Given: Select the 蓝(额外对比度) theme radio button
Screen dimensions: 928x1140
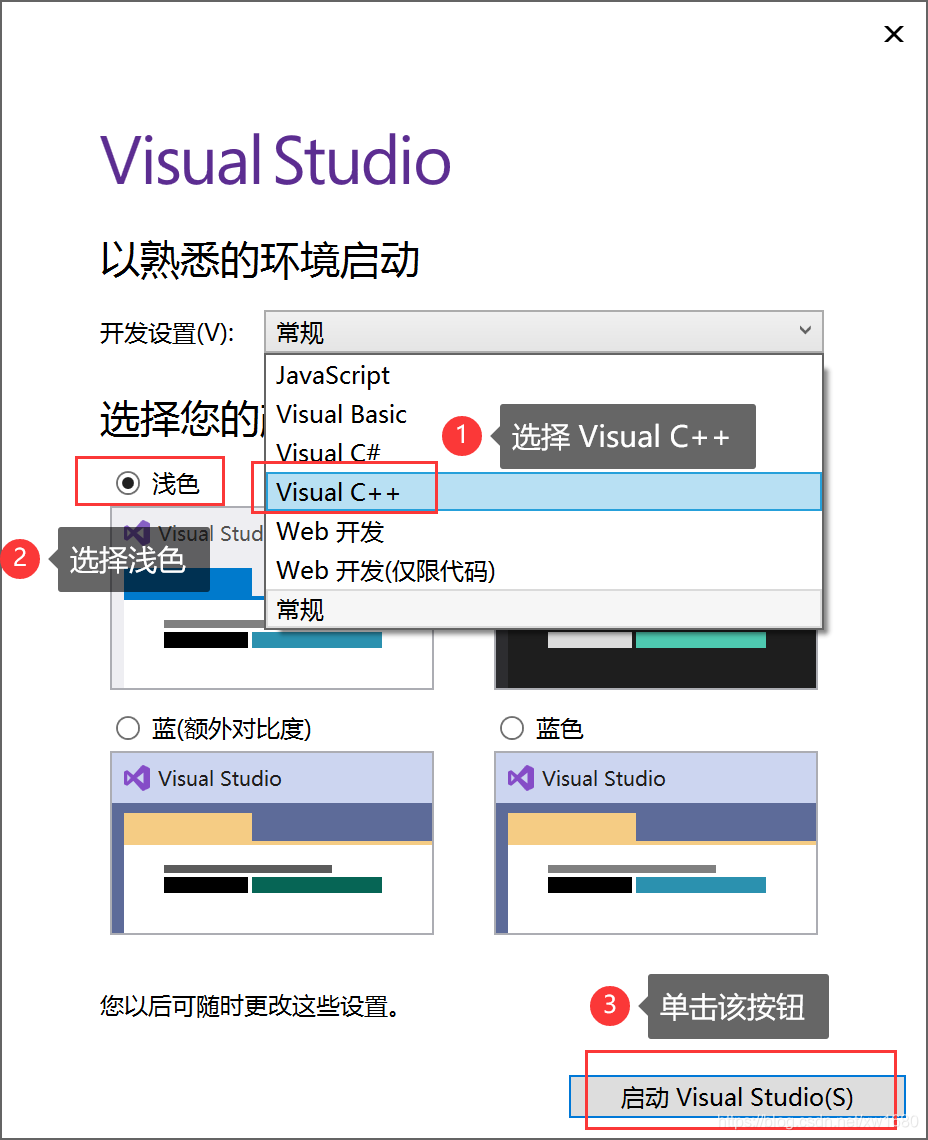Looking at the screenshot, I should [x=128, y=728].
